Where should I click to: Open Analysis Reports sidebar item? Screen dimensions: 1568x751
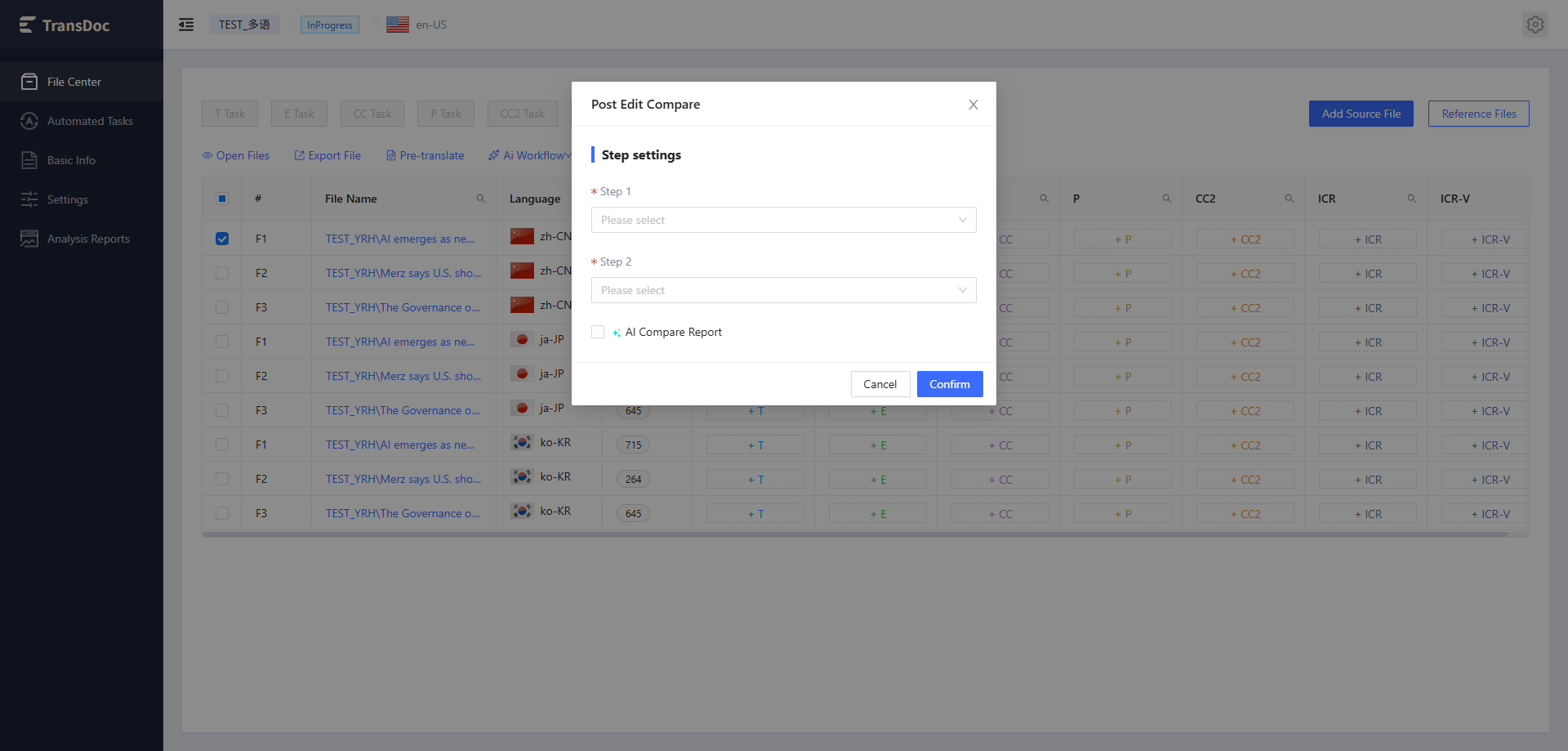point(82,239)
